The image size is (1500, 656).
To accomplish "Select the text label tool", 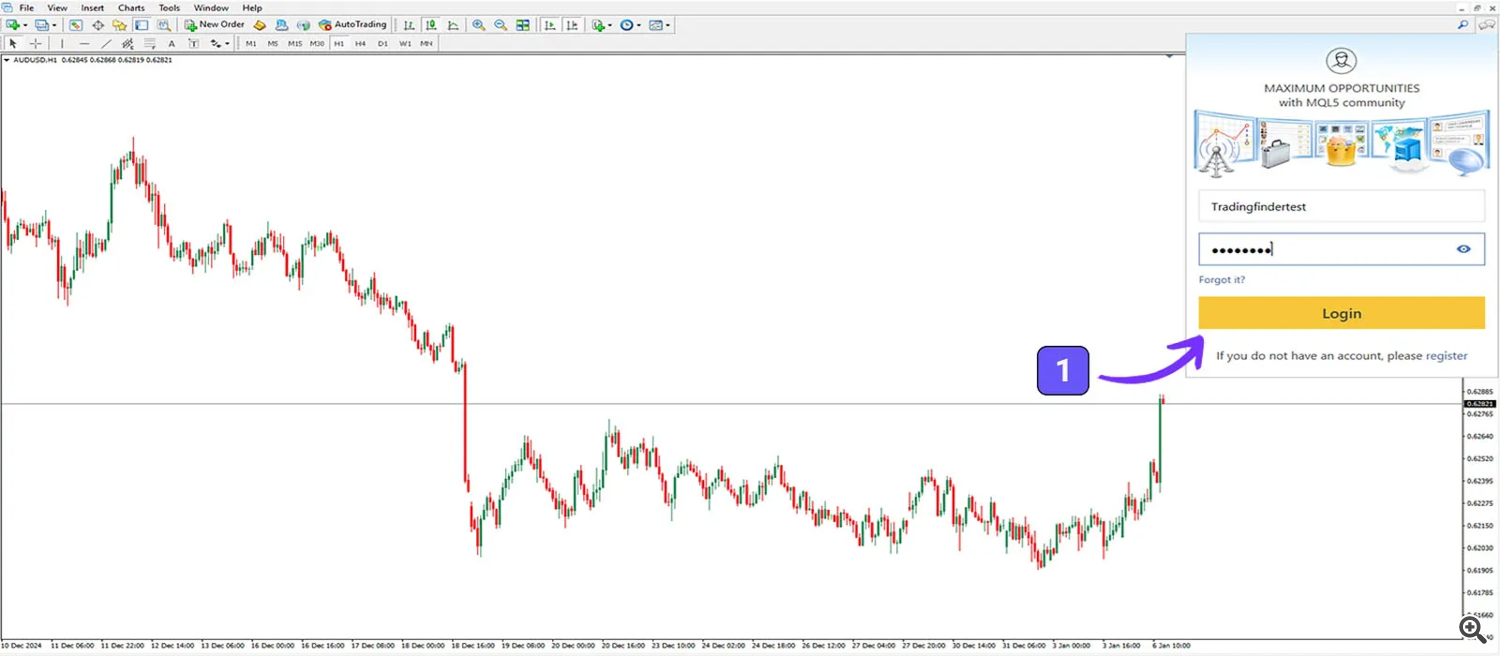I will coord(171,44).
